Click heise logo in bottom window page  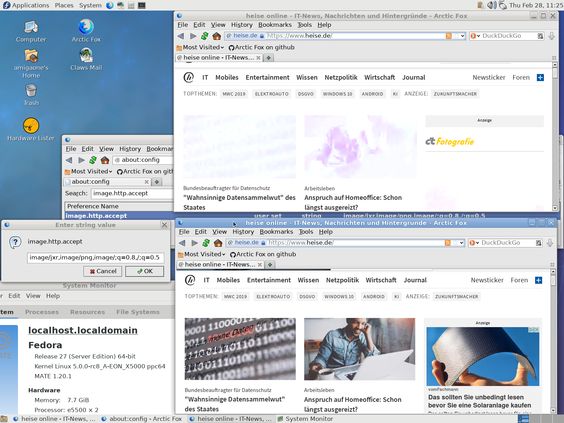190,280
